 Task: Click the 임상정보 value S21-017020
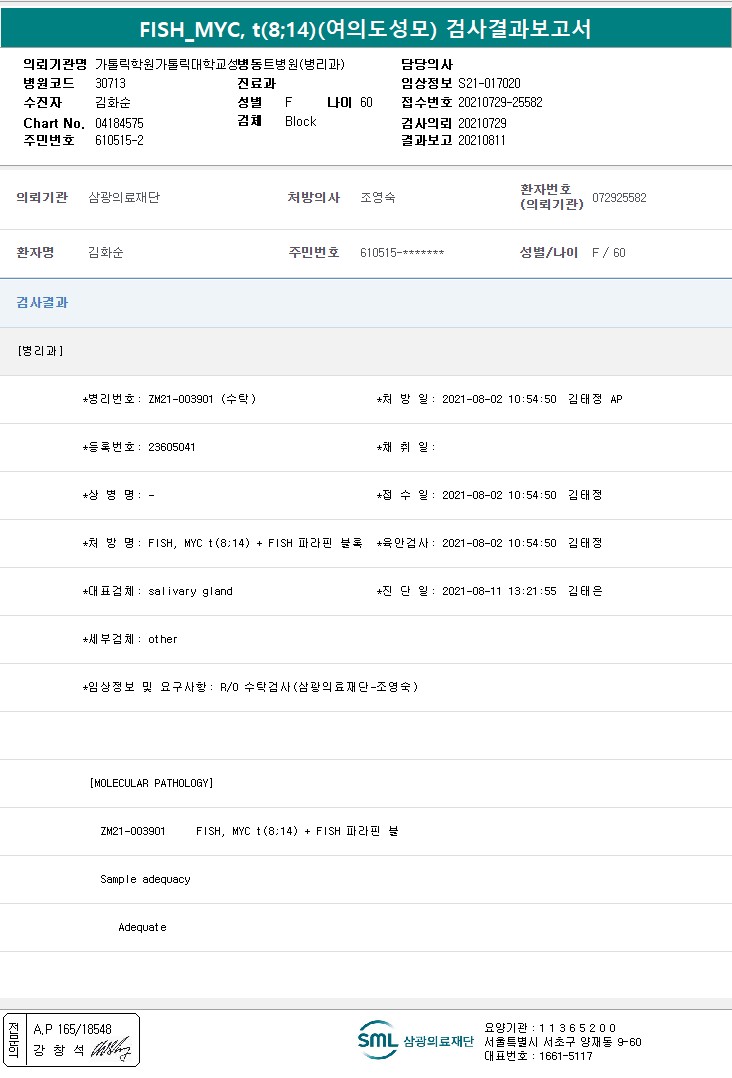click(x=489, y=83)
